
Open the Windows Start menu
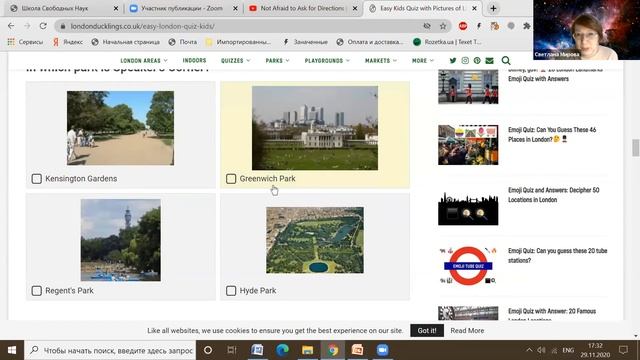pos(12,350)
